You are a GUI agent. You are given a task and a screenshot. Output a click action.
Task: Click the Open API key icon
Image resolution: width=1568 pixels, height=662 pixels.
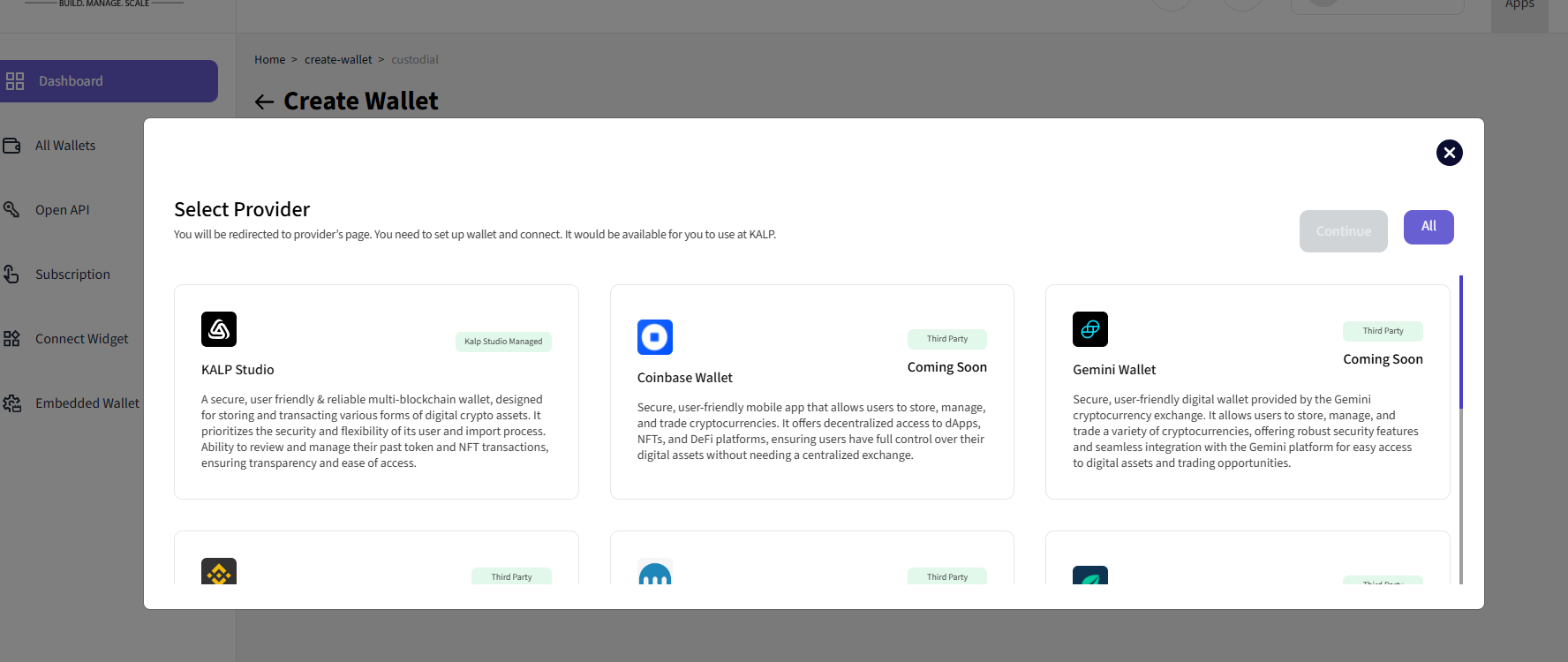tap(11, 210)
